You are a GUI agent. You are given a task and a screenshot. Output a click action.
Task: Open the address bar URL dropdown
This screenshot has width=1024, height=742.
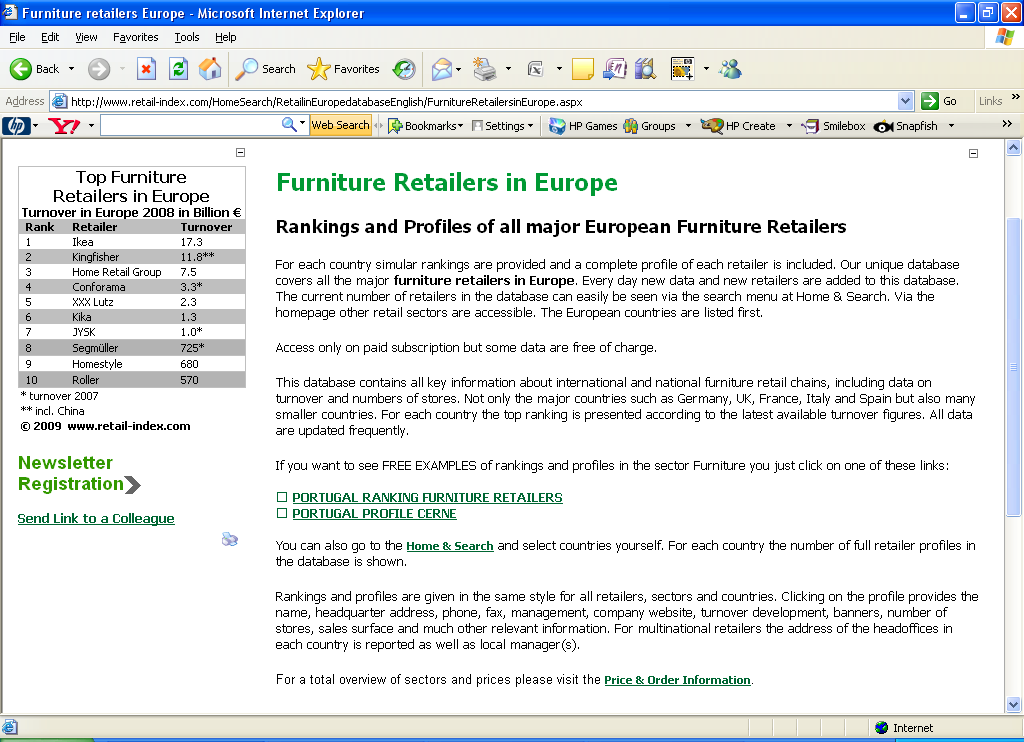click(906, 101)
